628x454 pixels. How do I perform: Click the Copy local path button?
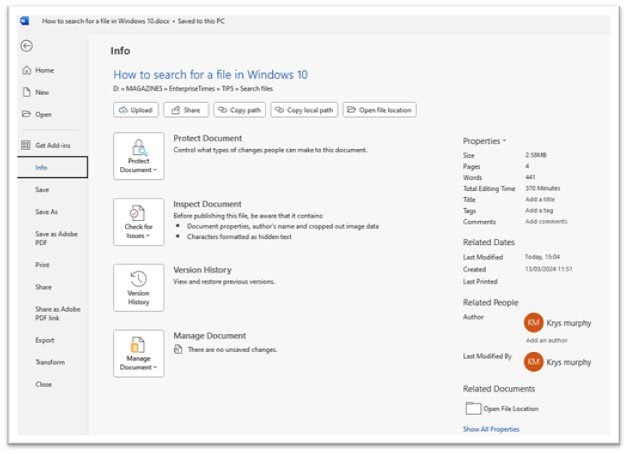(x=304, y=110)
